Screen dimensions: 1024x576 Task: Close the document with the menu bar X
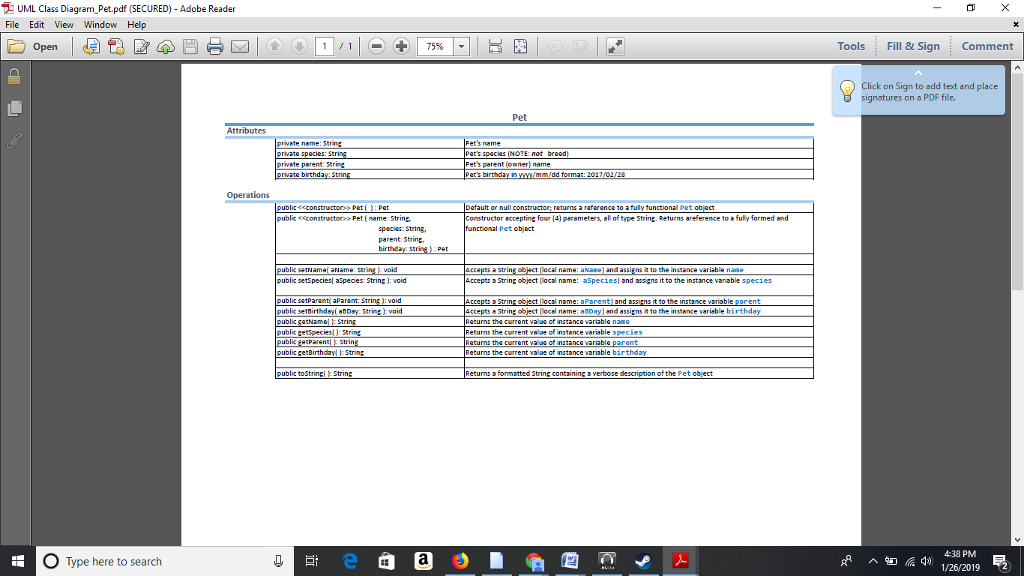pos(1016,25)
